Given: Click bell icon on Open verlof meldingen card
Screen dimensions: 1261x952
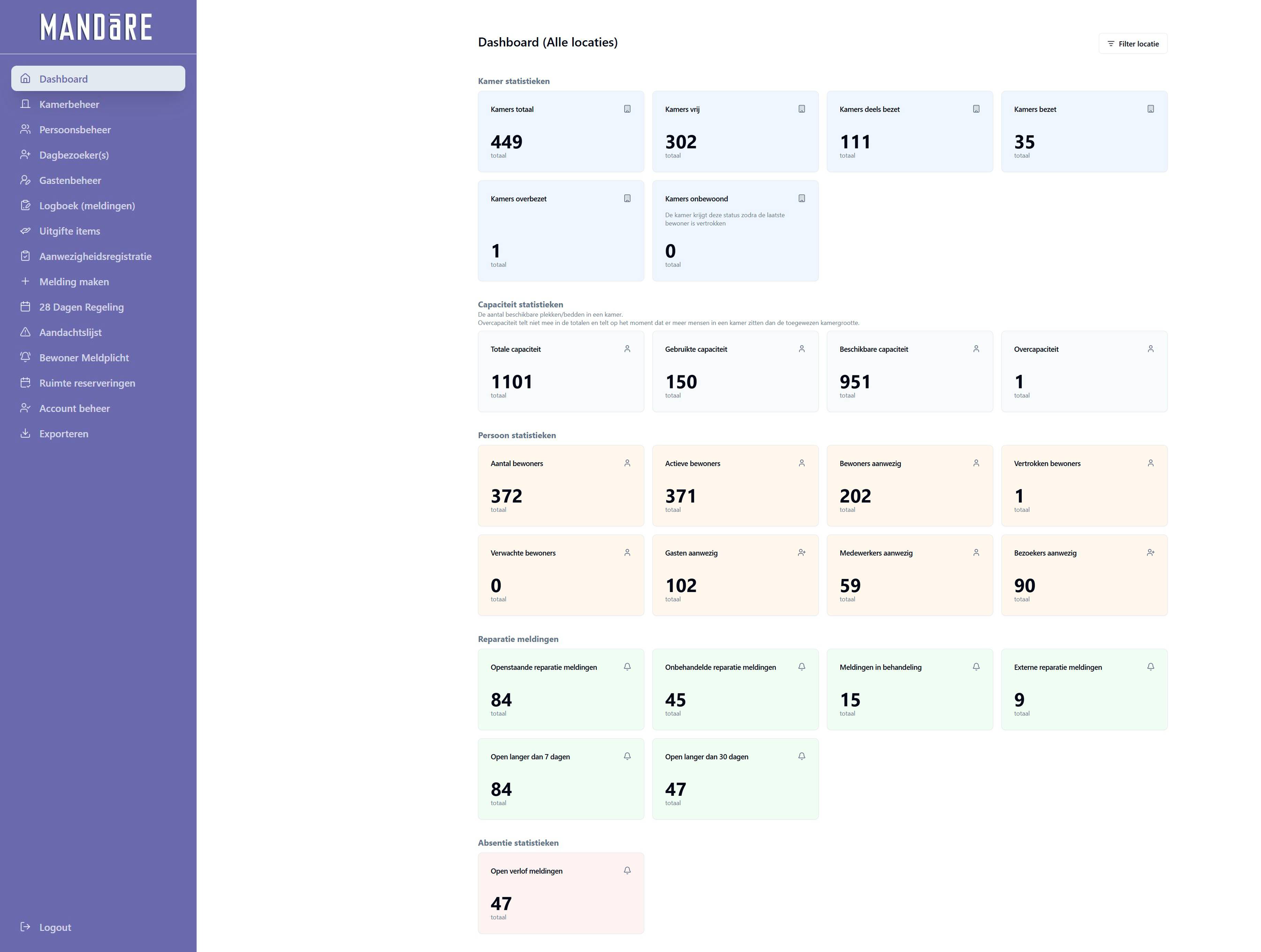Looking at the screenshot, I should coord(627,870).
